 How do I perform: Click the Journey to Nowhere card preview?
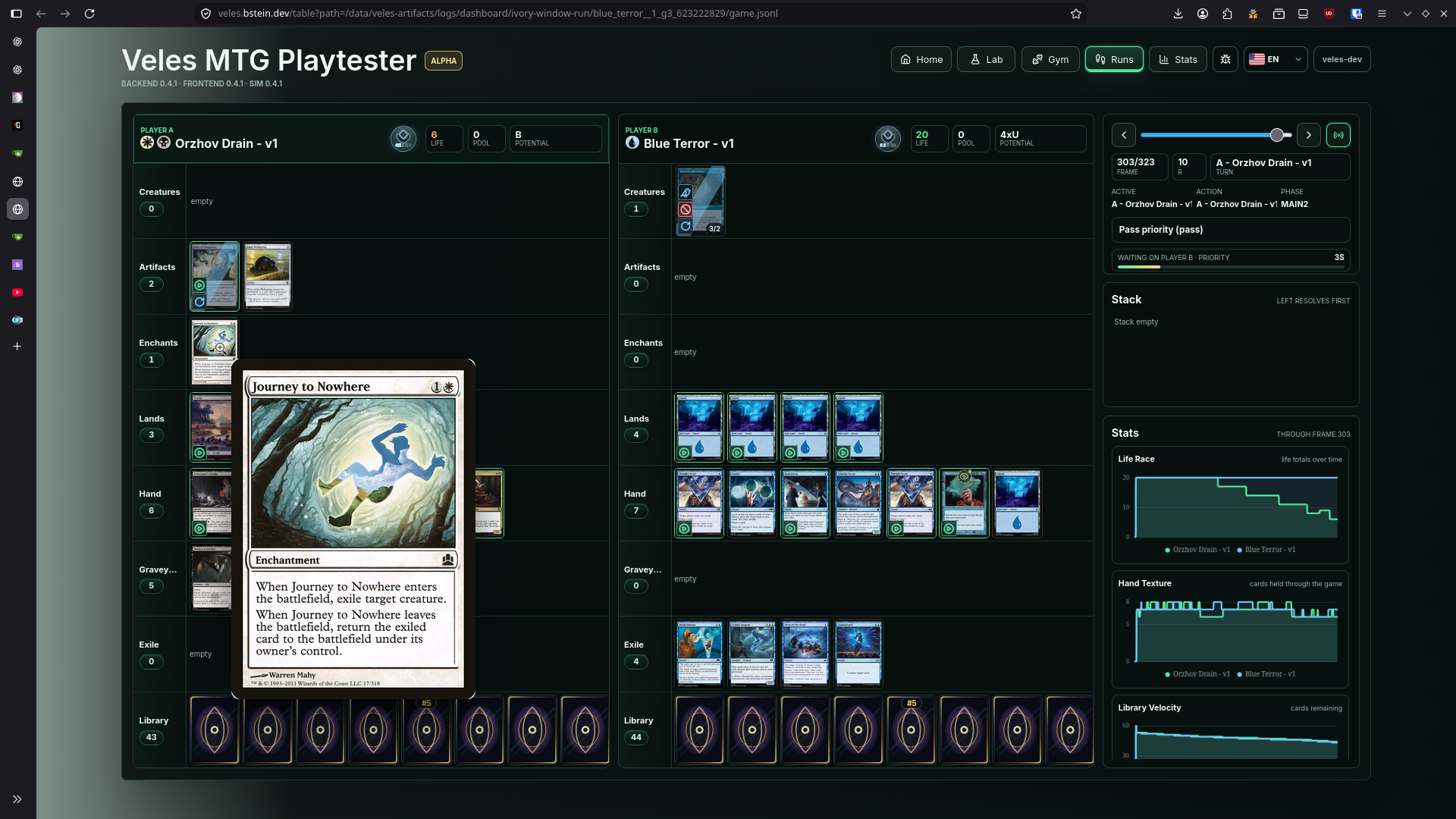coord(353,529)
